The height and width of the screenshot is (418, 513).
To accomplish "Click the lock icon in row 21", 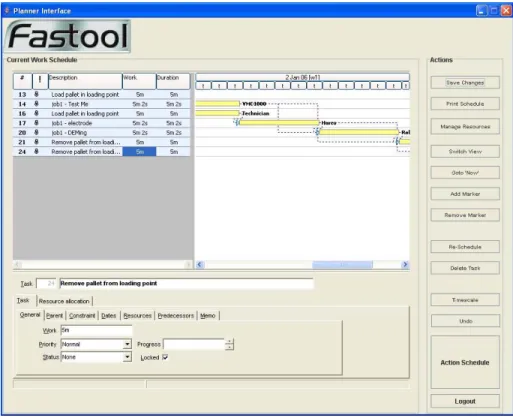I will tap(37, 142).
